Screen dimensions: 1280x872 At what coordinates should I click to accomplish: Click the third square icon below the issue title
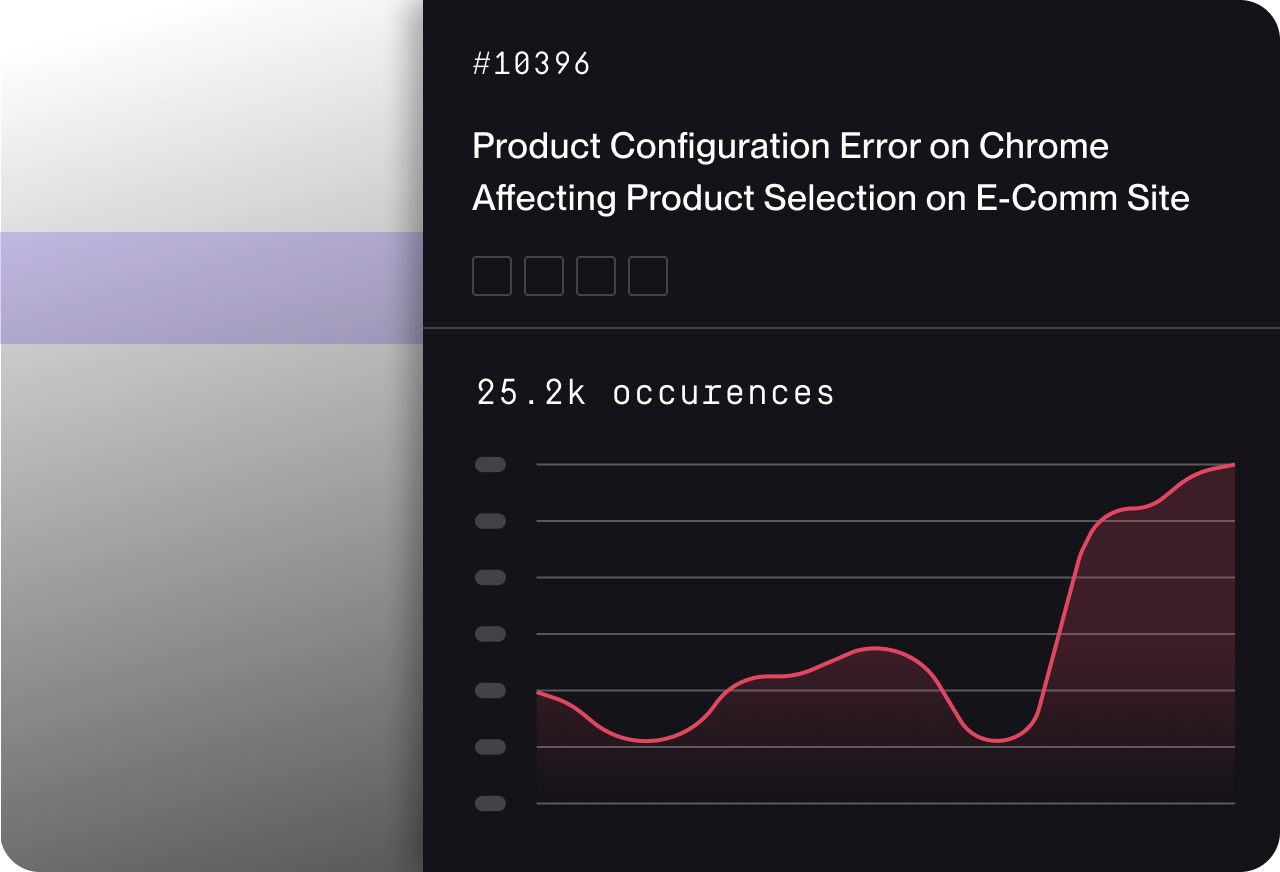tap(595, 276)
